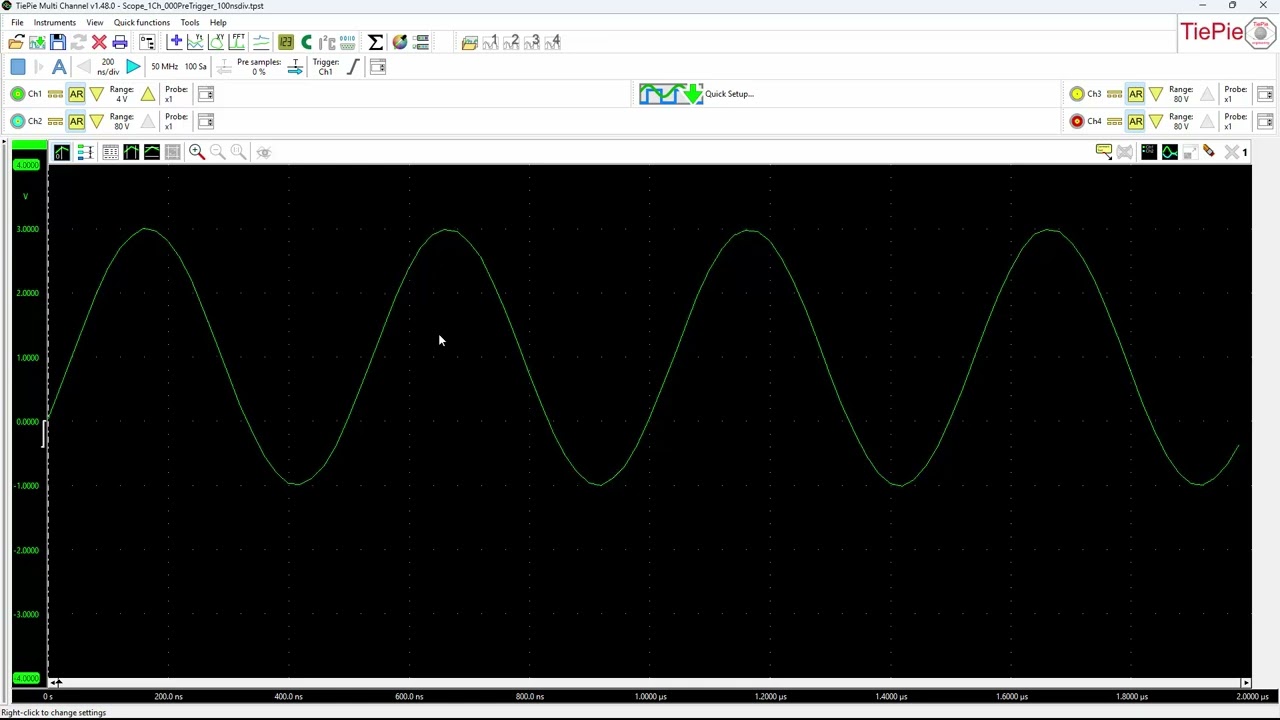Image resolution: width=1280 pixels, height=720 pixels.
Task: Open the Help menu
Action: (218, 22)
